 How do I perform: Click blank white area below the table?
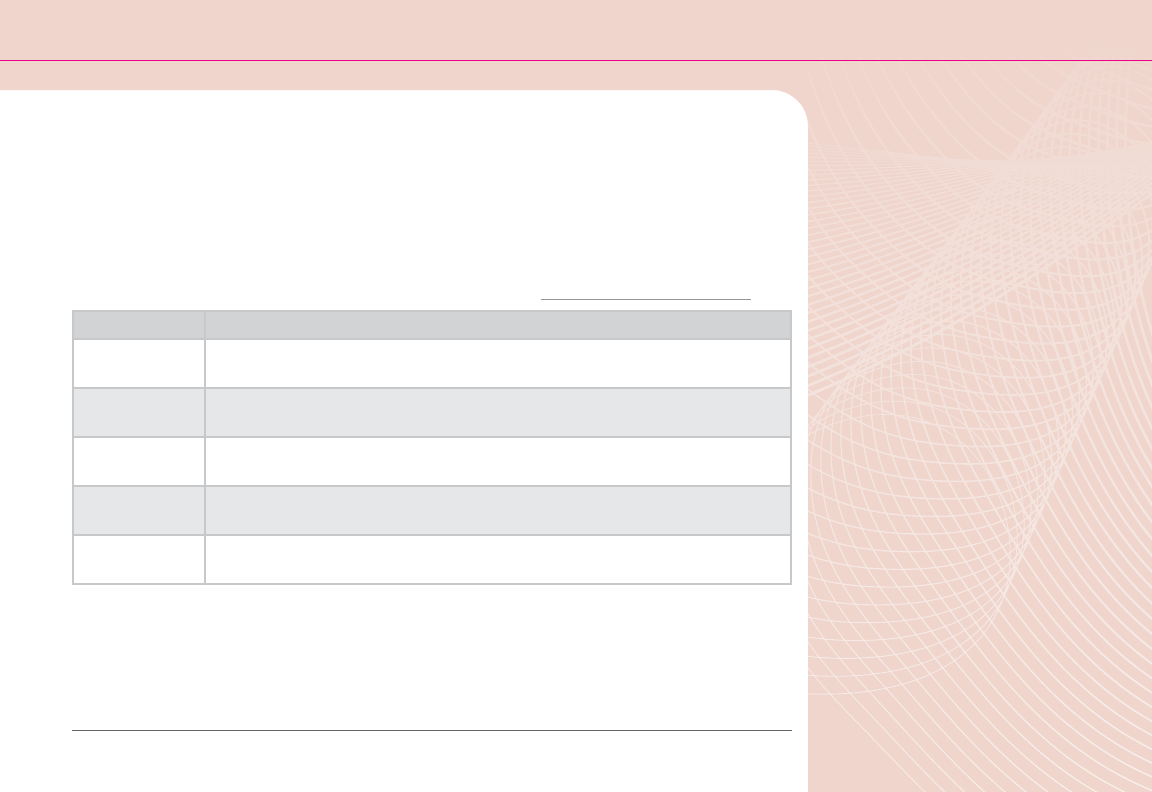[x=400, y=650]
